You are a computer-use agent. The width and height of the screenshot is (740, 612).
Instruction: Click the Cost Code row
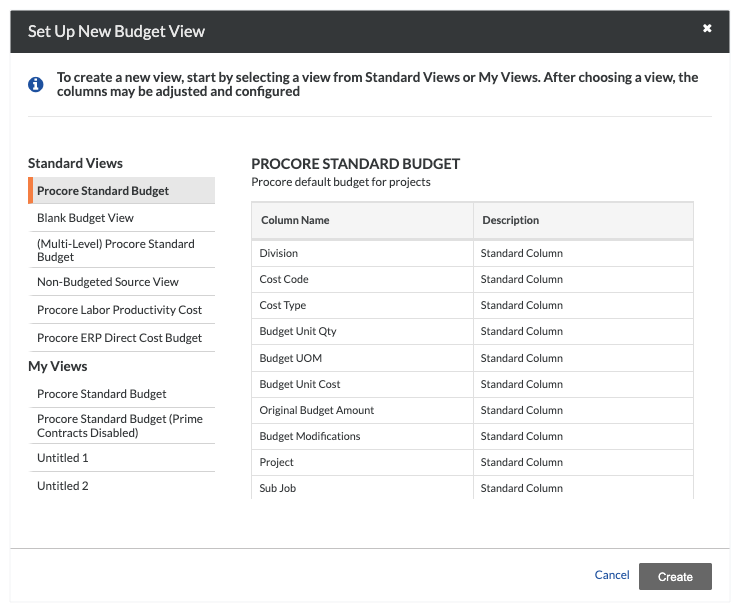472,279
